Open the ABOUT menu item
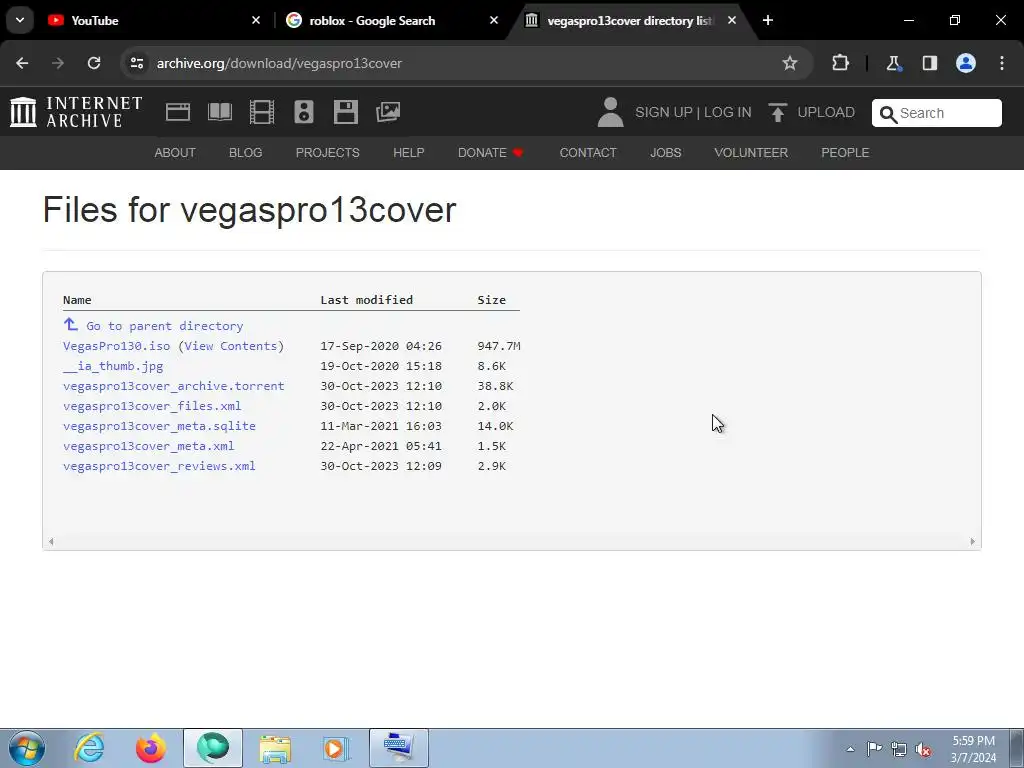 coord(175,153)
